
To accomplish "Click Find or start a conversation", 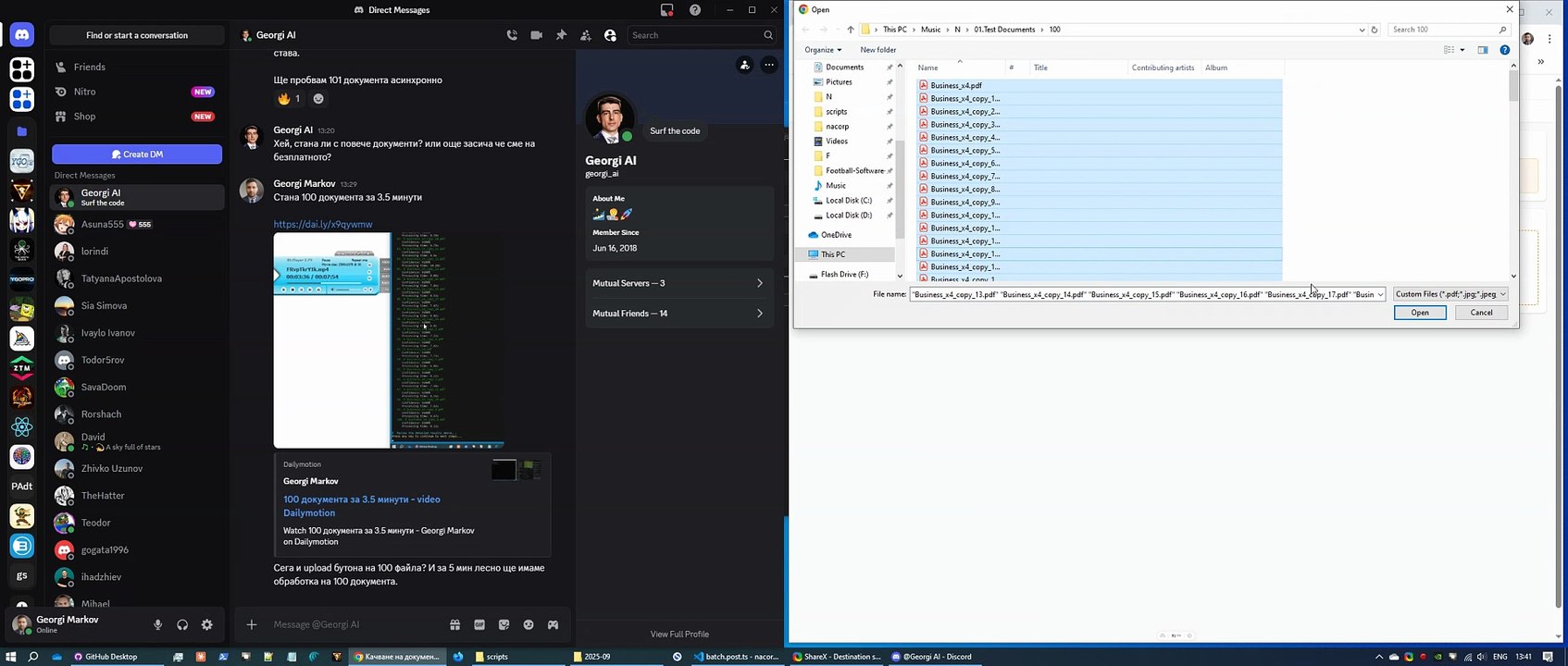I will point(137,35).
